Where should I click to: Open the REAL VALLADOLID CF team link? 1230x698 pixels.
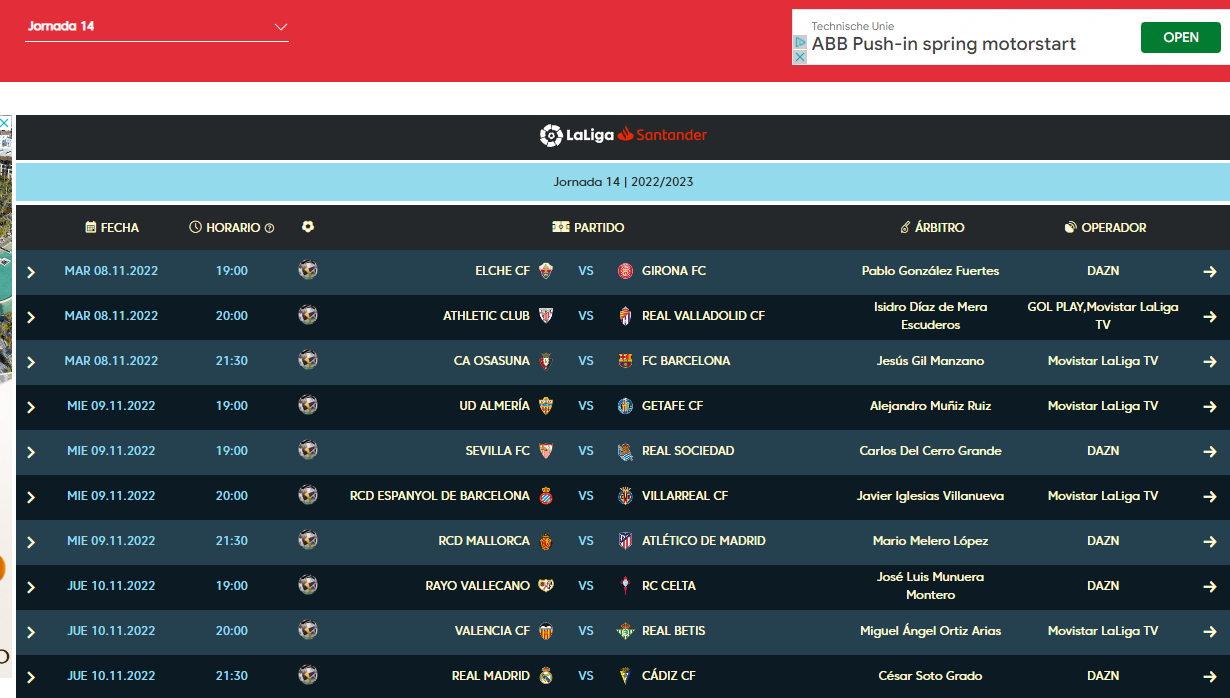pos(703,316)
